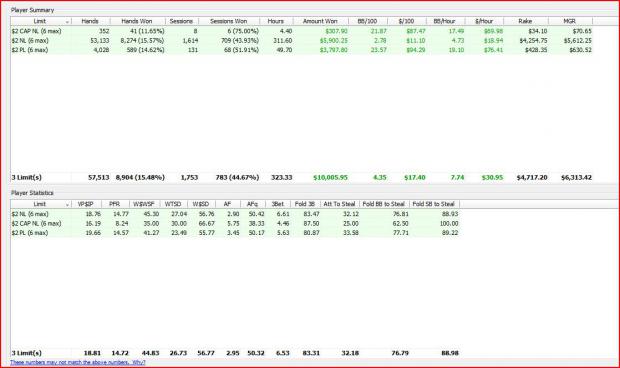620x368 pixels.
Task: Click the PFR column header
Action: pos(115,204)
